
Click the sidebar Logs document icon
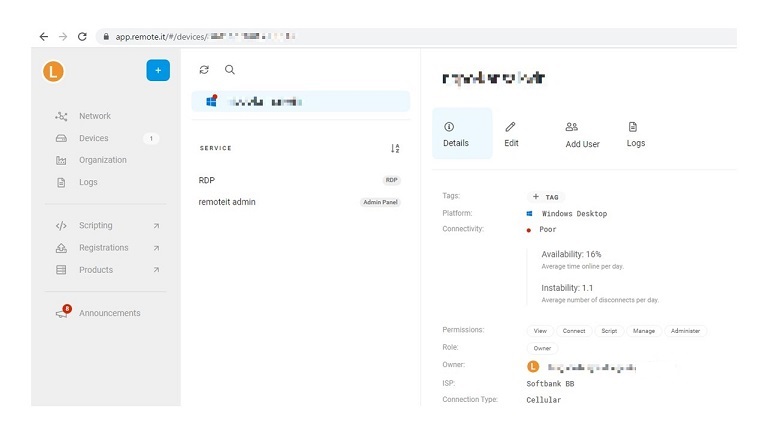tap(61, 182)
